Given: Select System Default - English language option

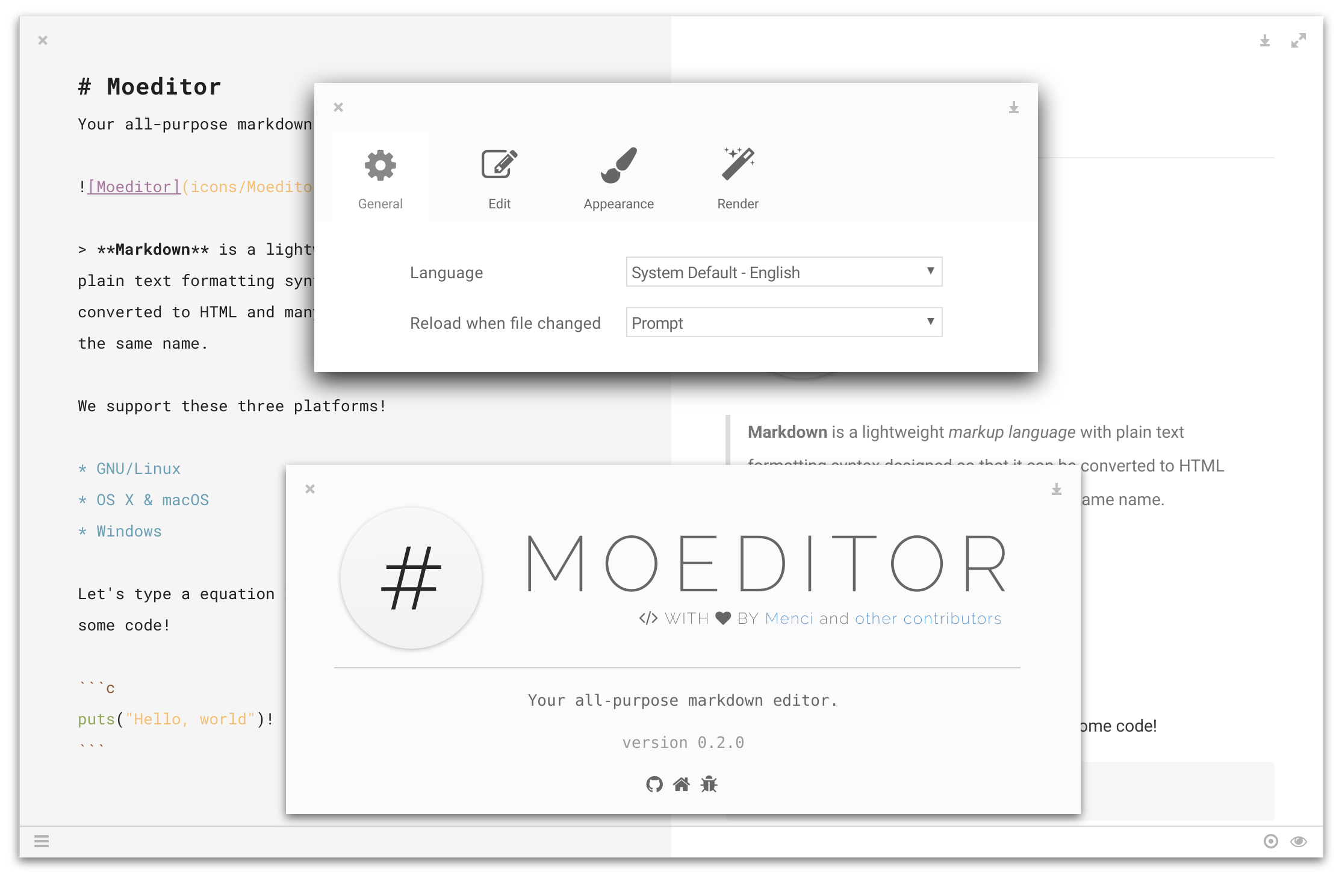Looking at the screenshot, I should point(781,272).
